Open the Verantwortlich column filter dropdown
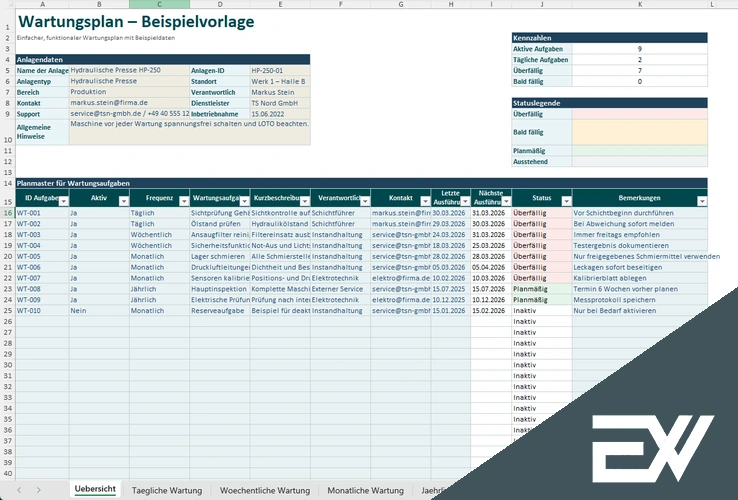Viewport: 738px width, 500px height. click(x=365, y=202)
